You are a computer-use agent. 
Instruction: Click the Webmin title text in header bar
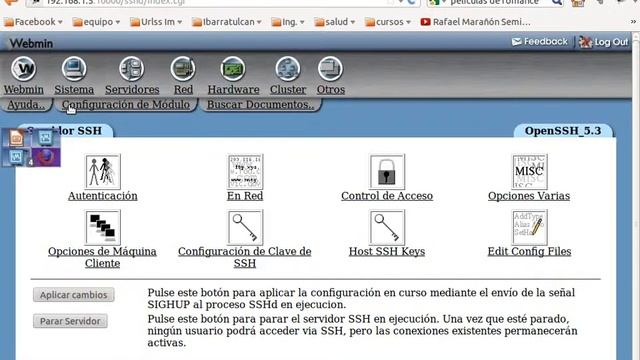click(31, 43)
